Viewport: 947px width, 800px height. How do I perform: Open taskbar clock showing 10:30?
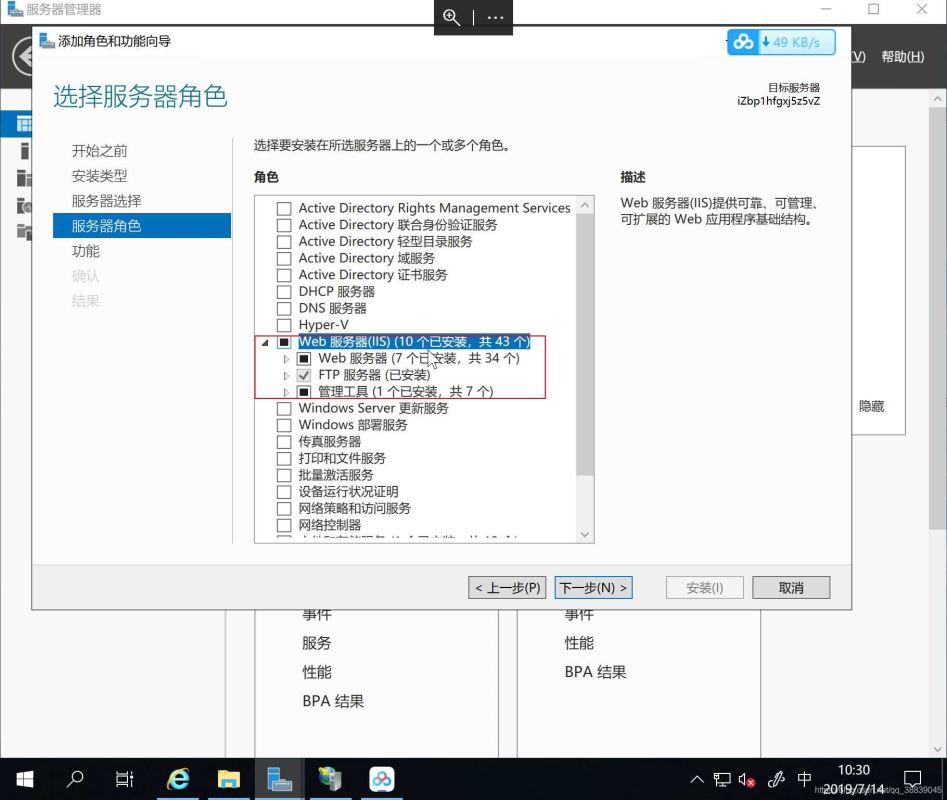pos(853,779)
